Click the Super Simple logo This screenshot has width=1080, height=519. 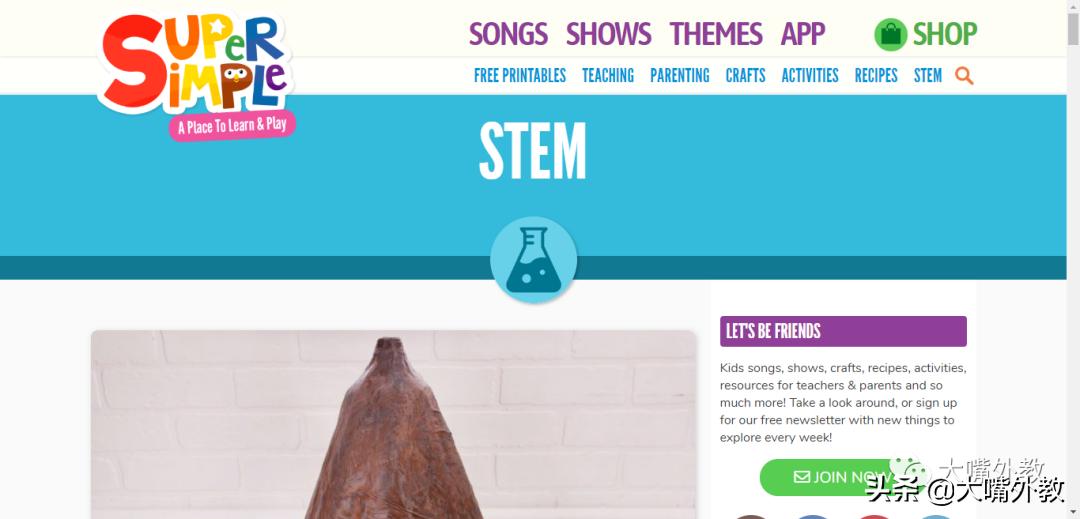pyautogui.click(x=197, y=73)
